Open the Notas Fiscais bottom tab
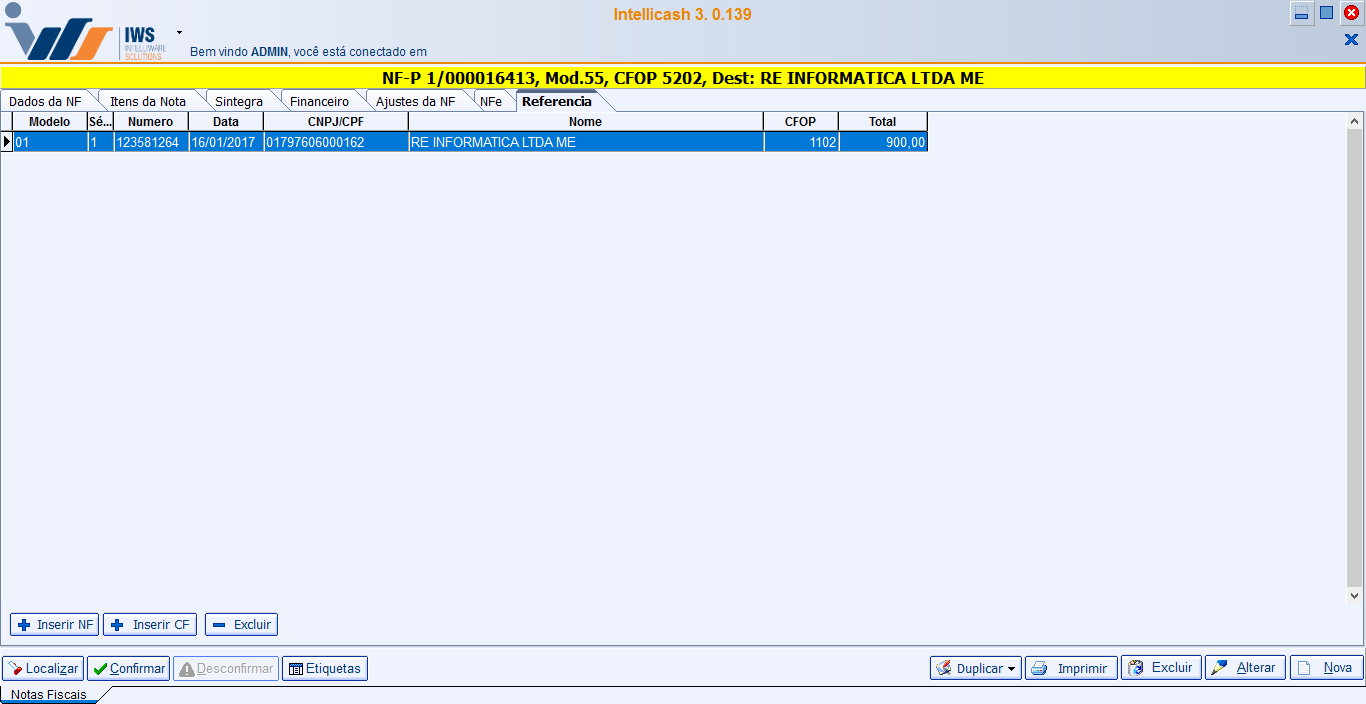This screenshot has height=704, width=1366. tap(48, 694)
